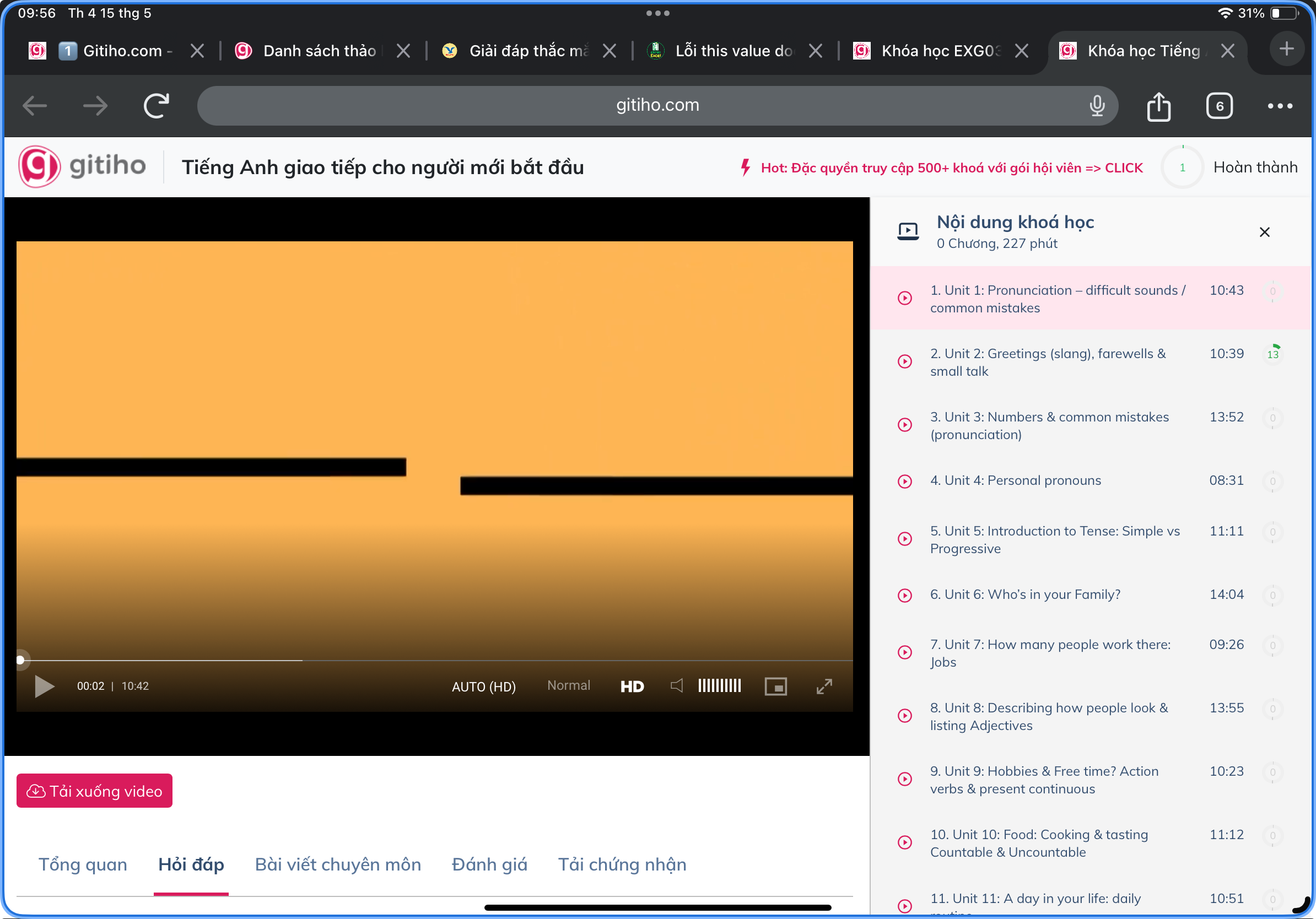Toggle the HD quality icon
The width and height of the screenshot is (1316, 919).
632,686
